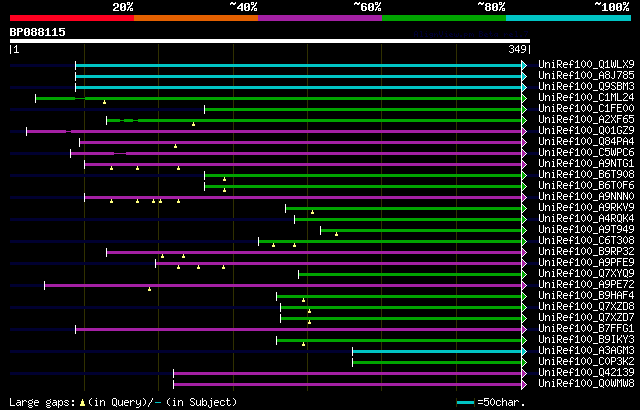The height and width of the screenshot is (410, 640).
Task: Open the UniRef100_C1FE00 hit
Action: pos(586,109)
